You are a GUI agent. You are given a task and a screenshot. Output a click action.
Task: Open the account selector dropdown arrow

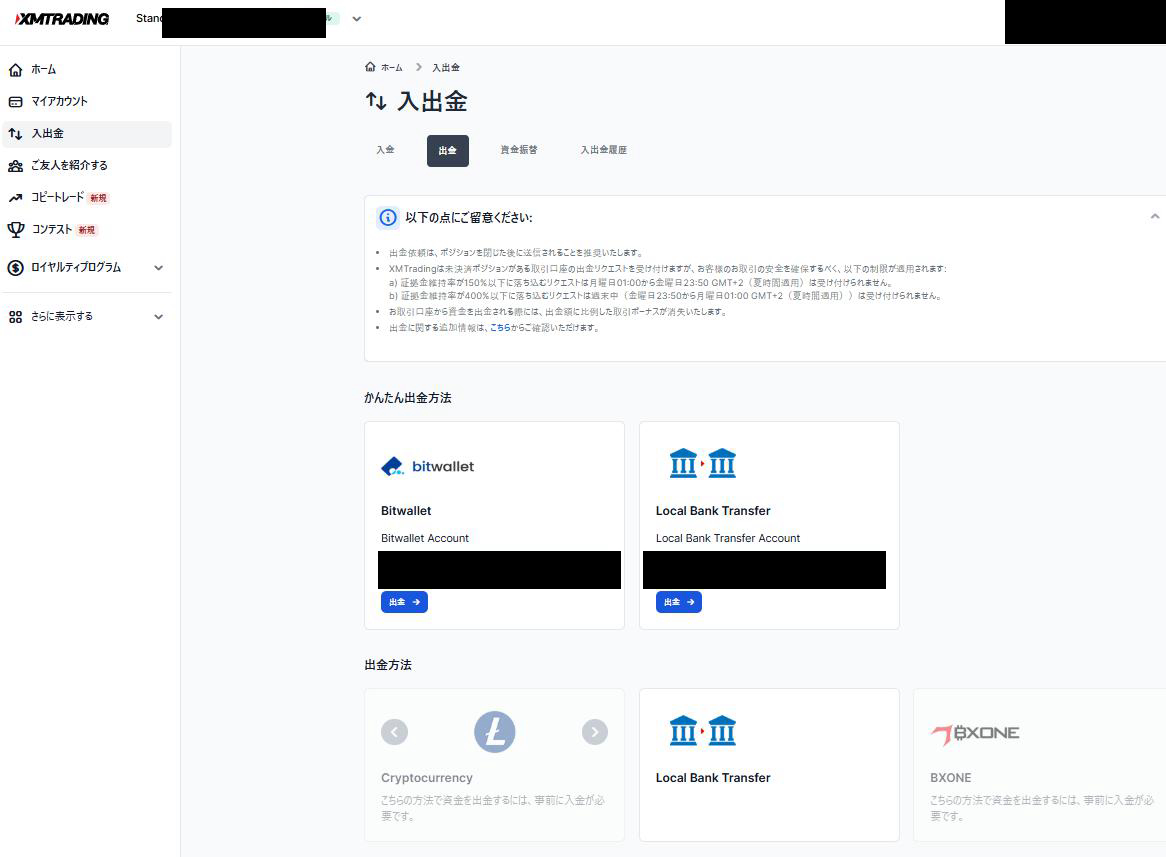click(x=357, y=19)
